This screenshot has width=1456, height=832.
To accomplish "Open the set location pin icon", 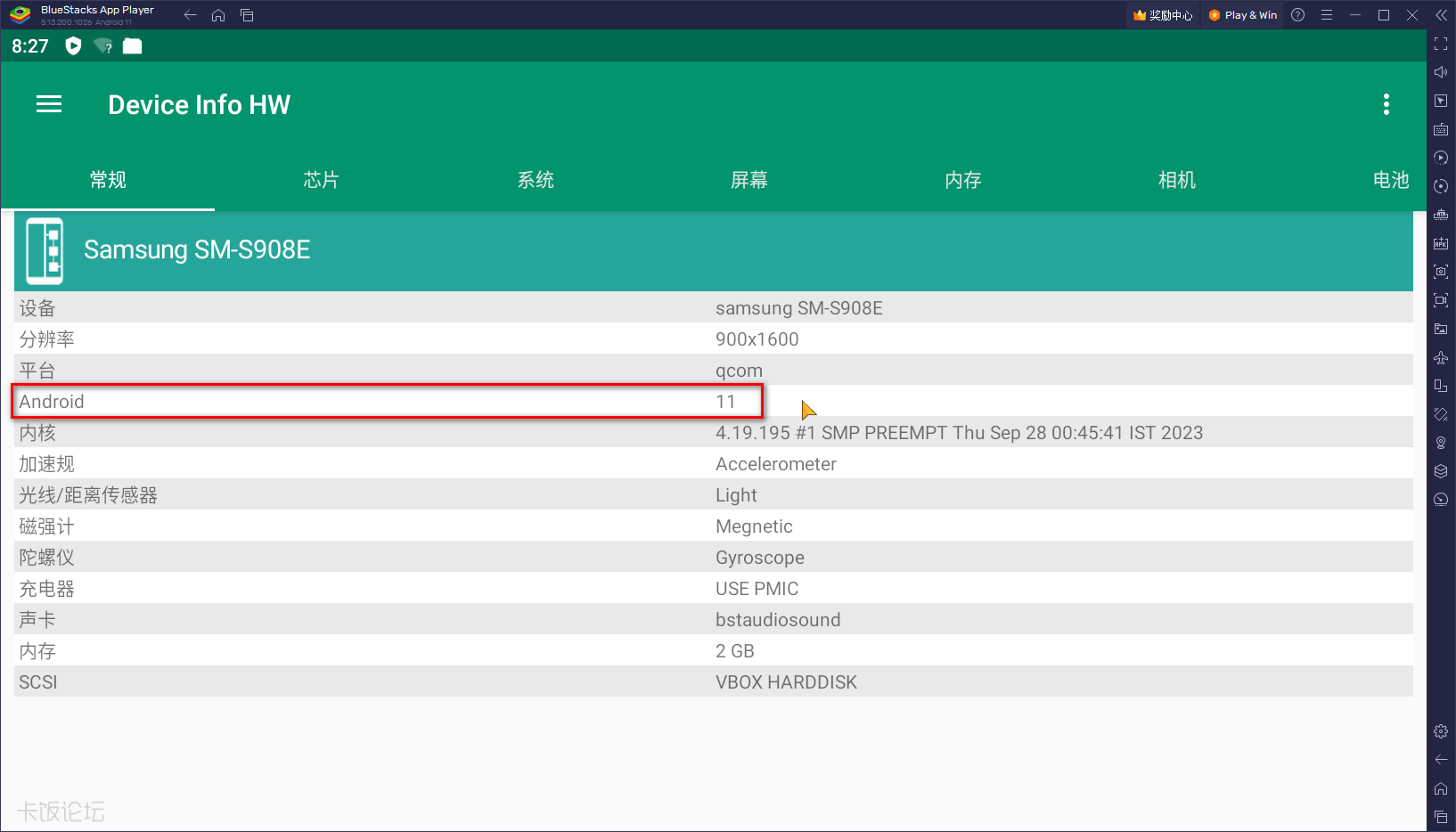I will coord(1441,443).
